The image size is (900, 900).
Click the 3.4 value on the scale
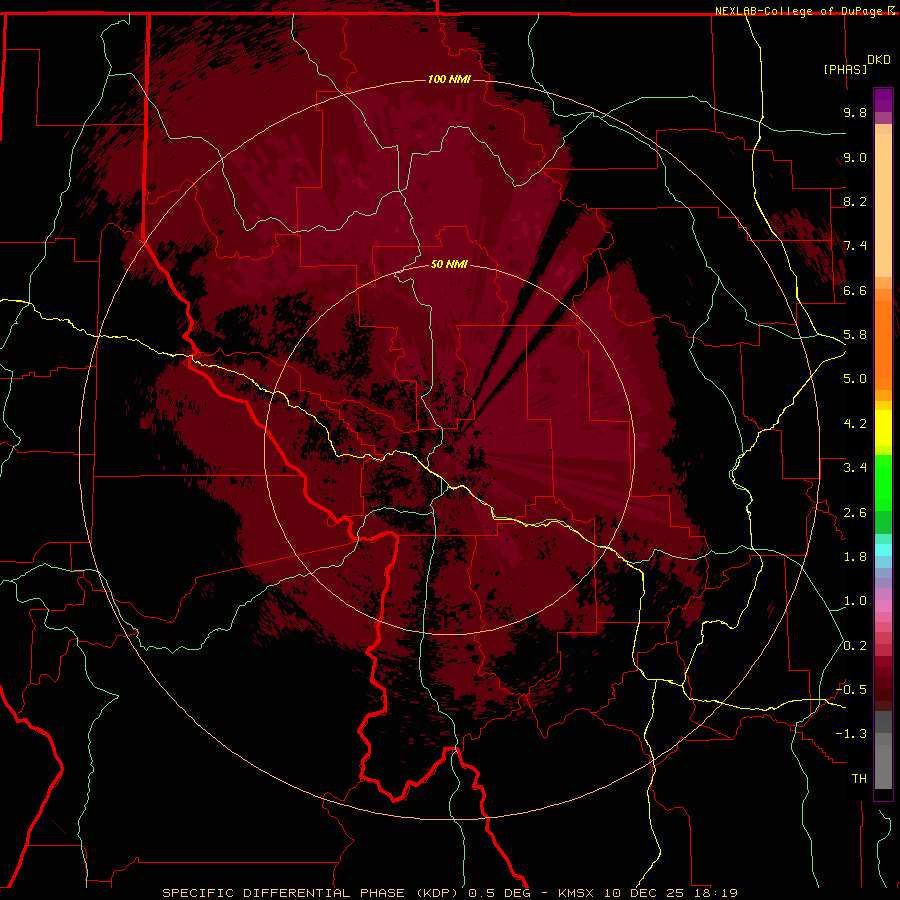coord(855,468)
